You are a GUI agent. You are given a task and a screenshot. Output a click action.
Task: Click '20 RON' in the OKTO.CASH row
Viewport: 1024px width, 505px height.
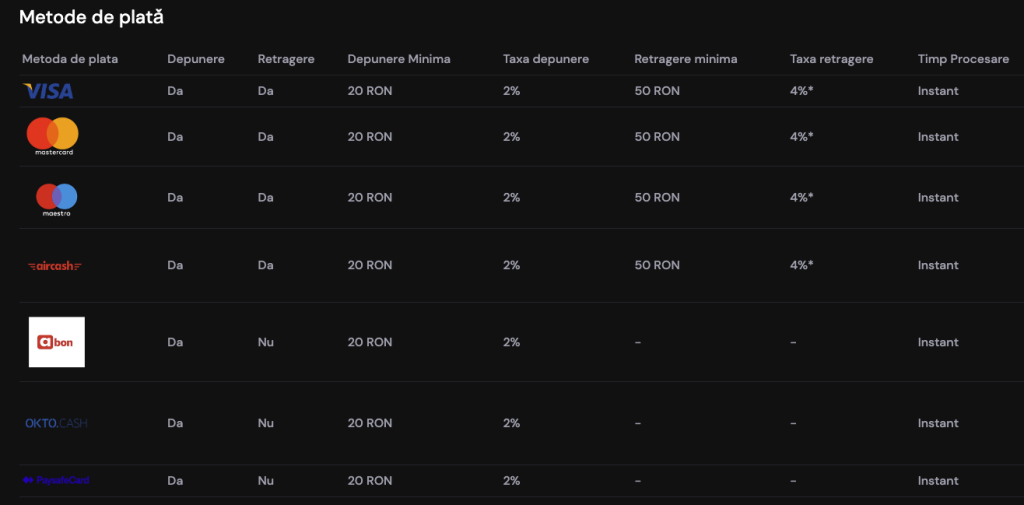[x=370, y=423]
